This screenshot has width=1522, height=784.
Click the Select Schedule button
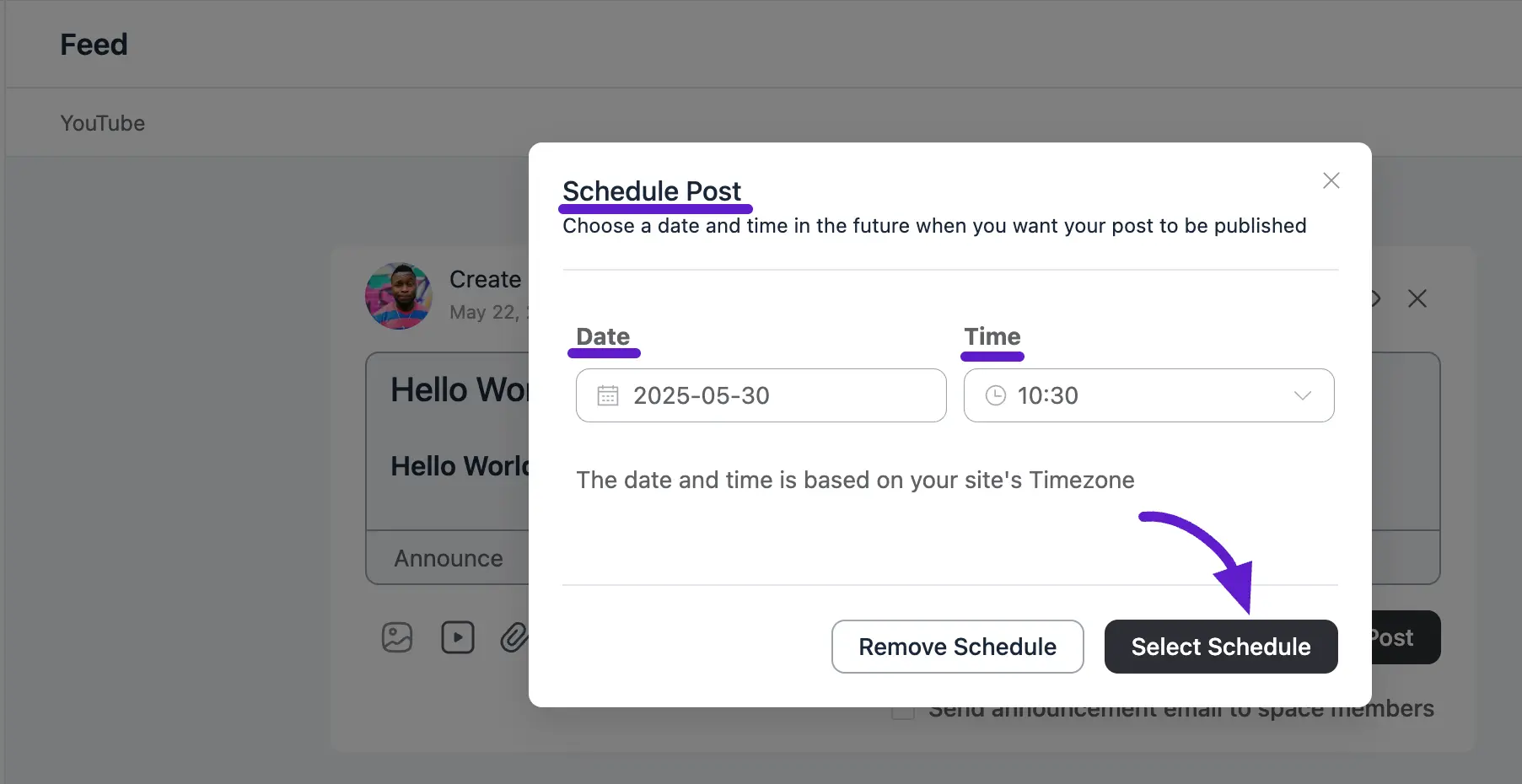pyautogui.click(x=1221, y=647)
